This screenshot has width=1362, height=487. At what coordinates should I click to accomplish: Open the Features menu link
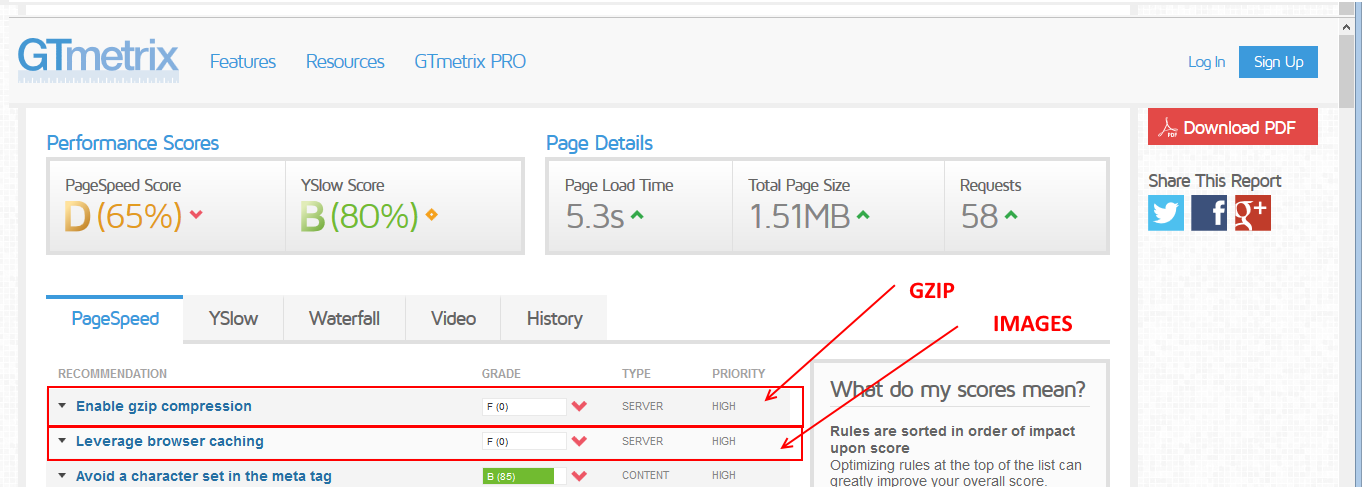coord(243,62)
